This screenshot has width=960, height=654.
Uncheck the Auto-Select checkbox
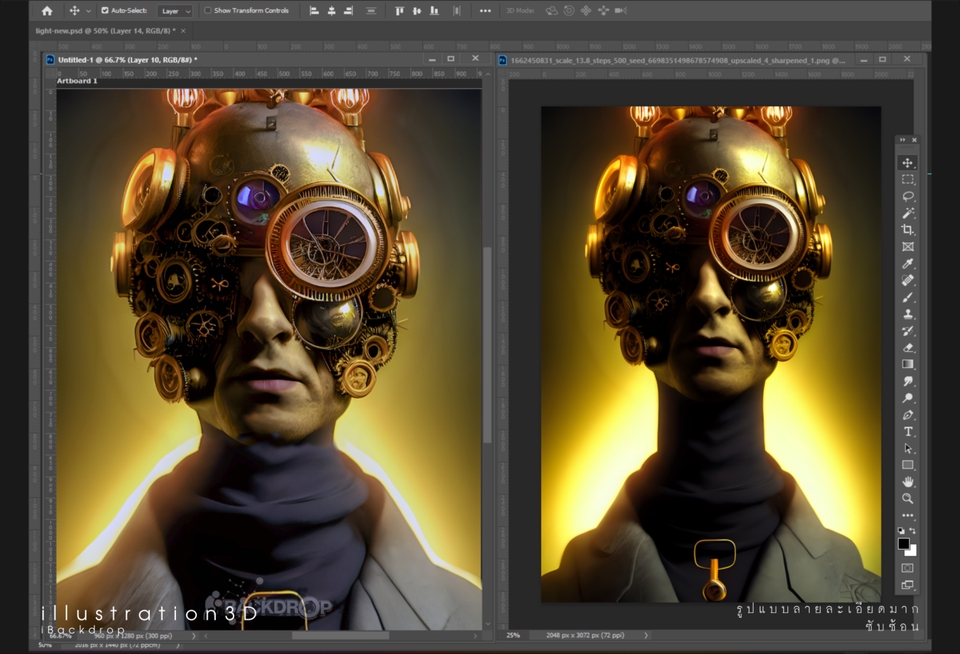pyautogui.click(x=105, y=10)
